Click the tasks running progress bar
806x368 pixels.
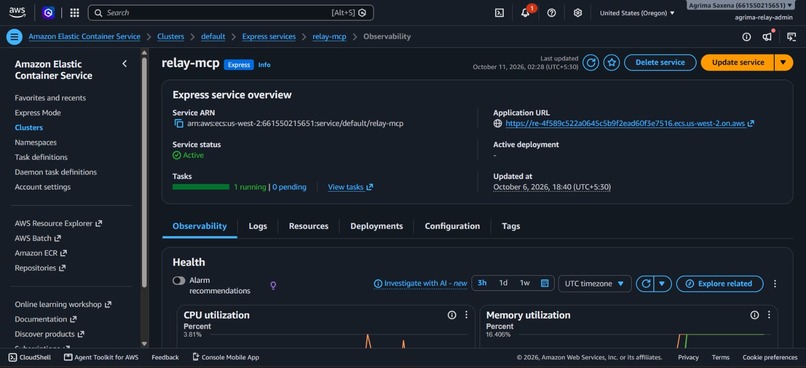click(201, 187)
